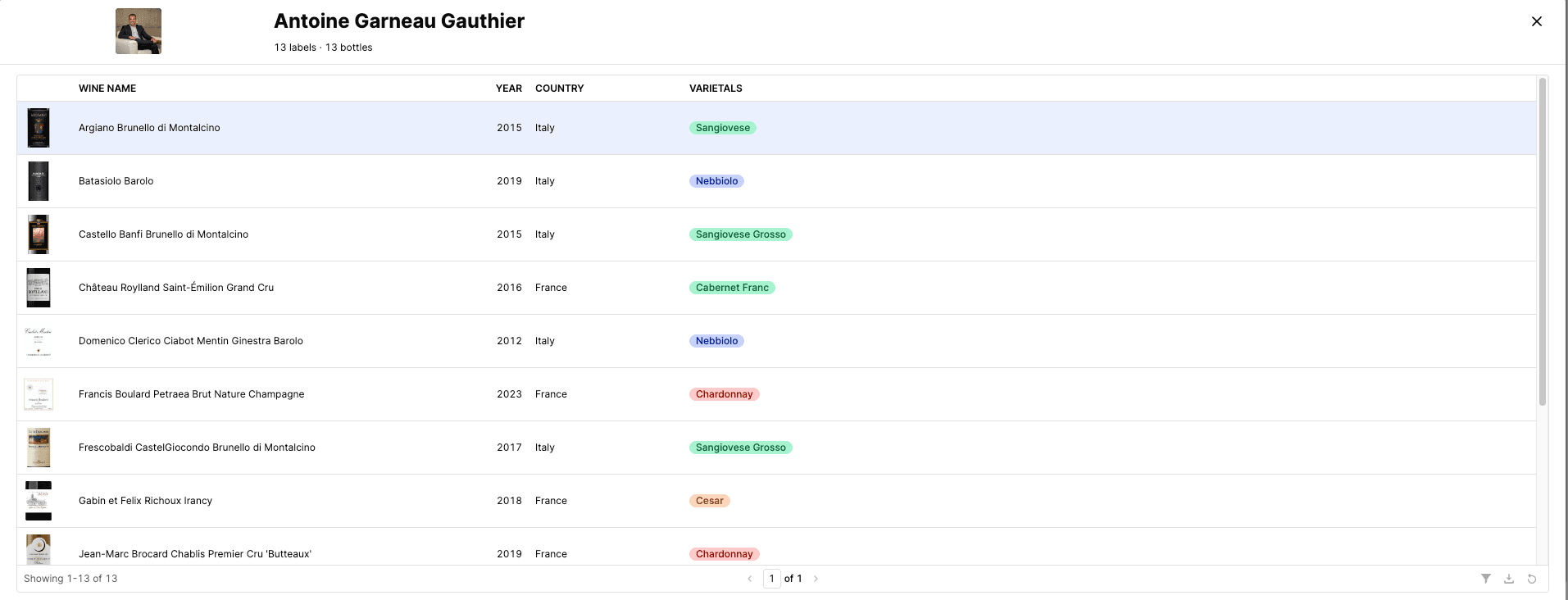Image resolution: width=1568 pixels, height=600 pixels.
Task: Go to the previous page arrow
Action: (x=749, y=579)
